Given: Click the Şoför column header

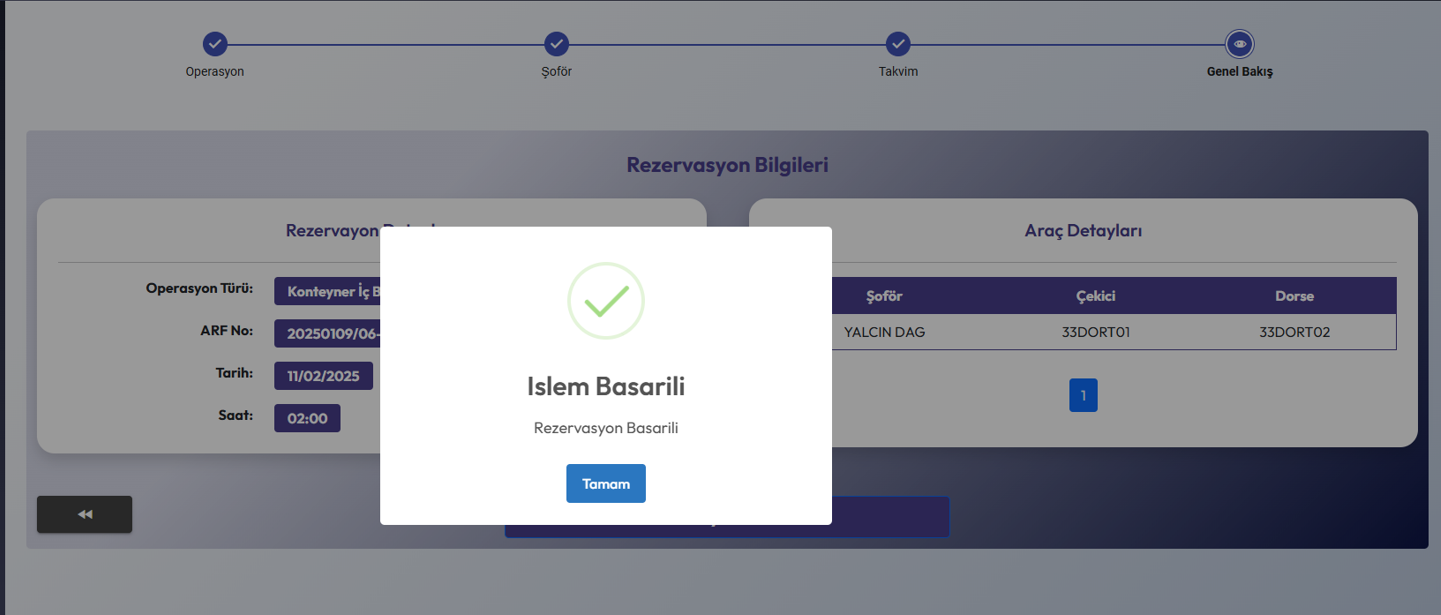Looking at the screenshot, I should pos(885,296).
